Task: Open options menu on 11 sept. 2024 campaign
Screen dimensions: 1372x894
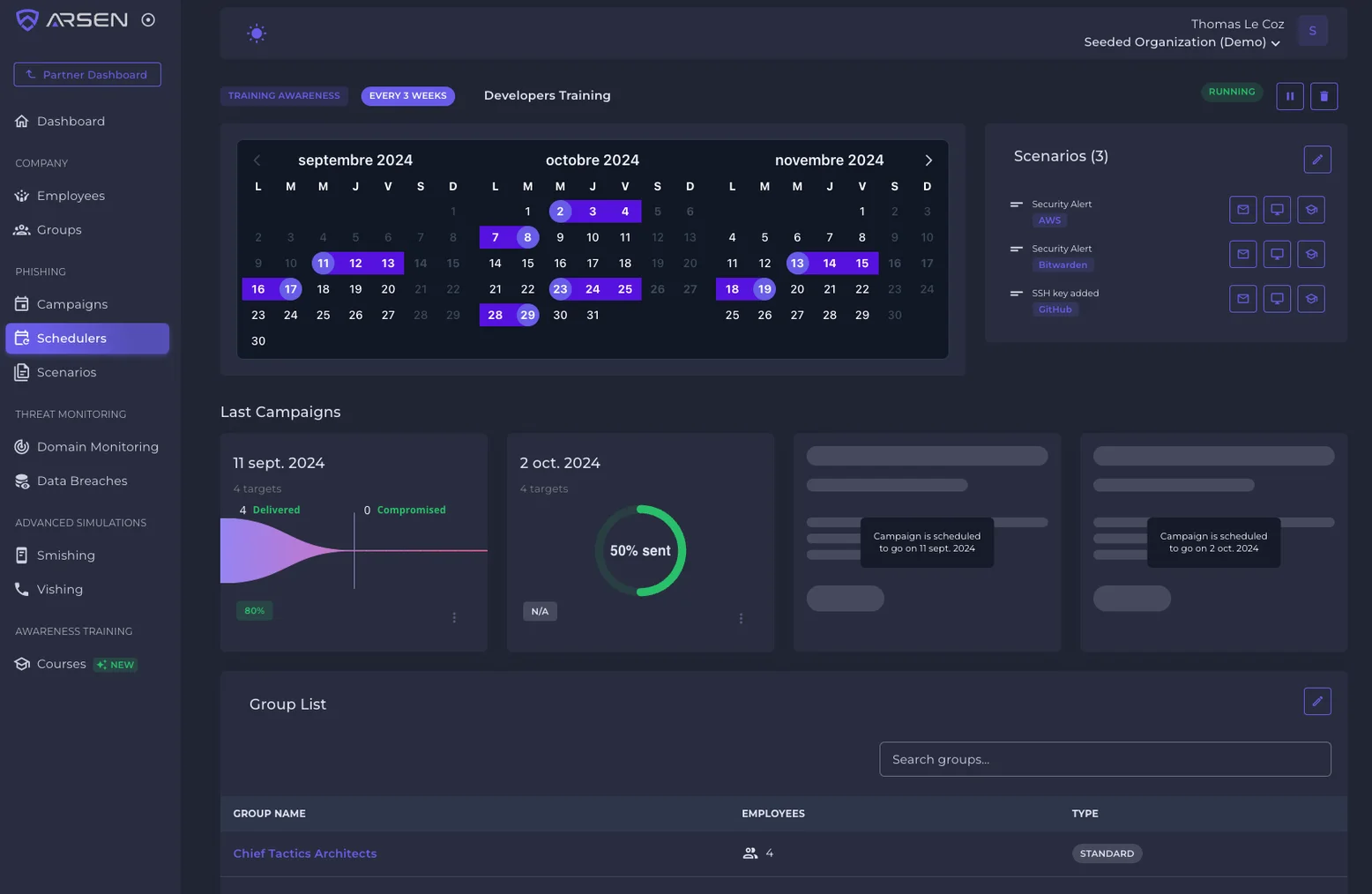Action: (x=454, y=617)
